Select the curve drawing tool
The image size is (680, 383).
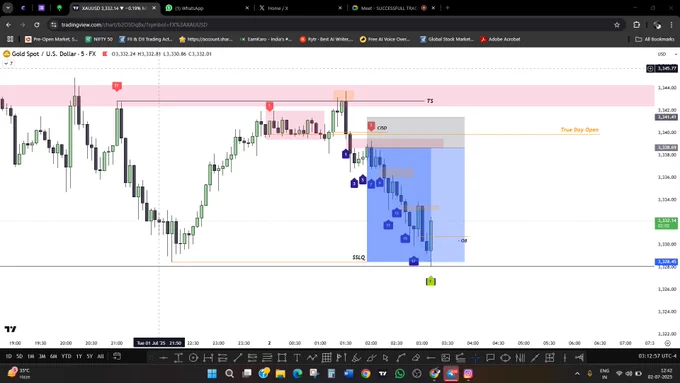[401, 358]
